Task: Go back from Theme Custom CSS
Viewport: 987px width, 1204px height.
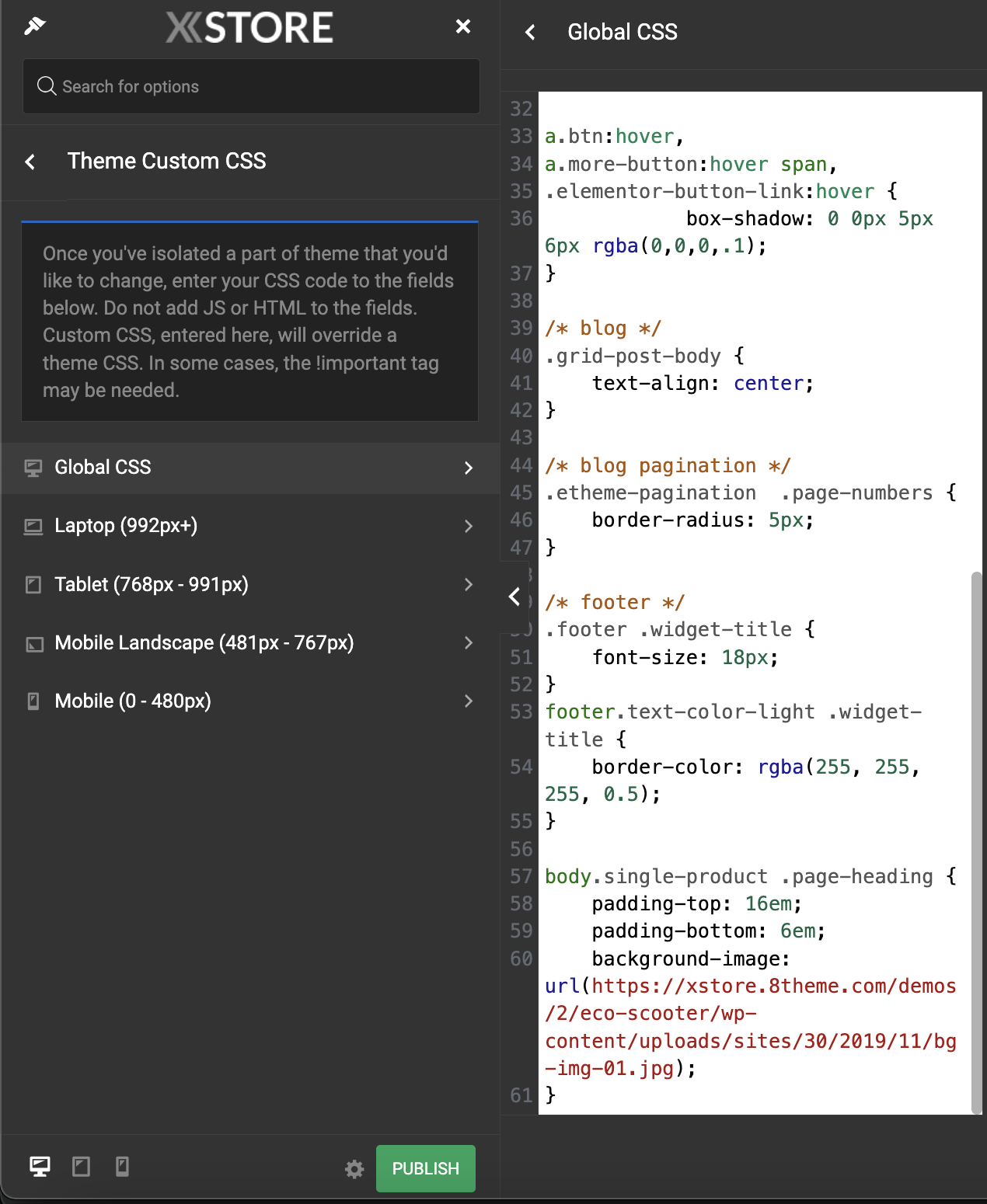Action: coord(30,162)
